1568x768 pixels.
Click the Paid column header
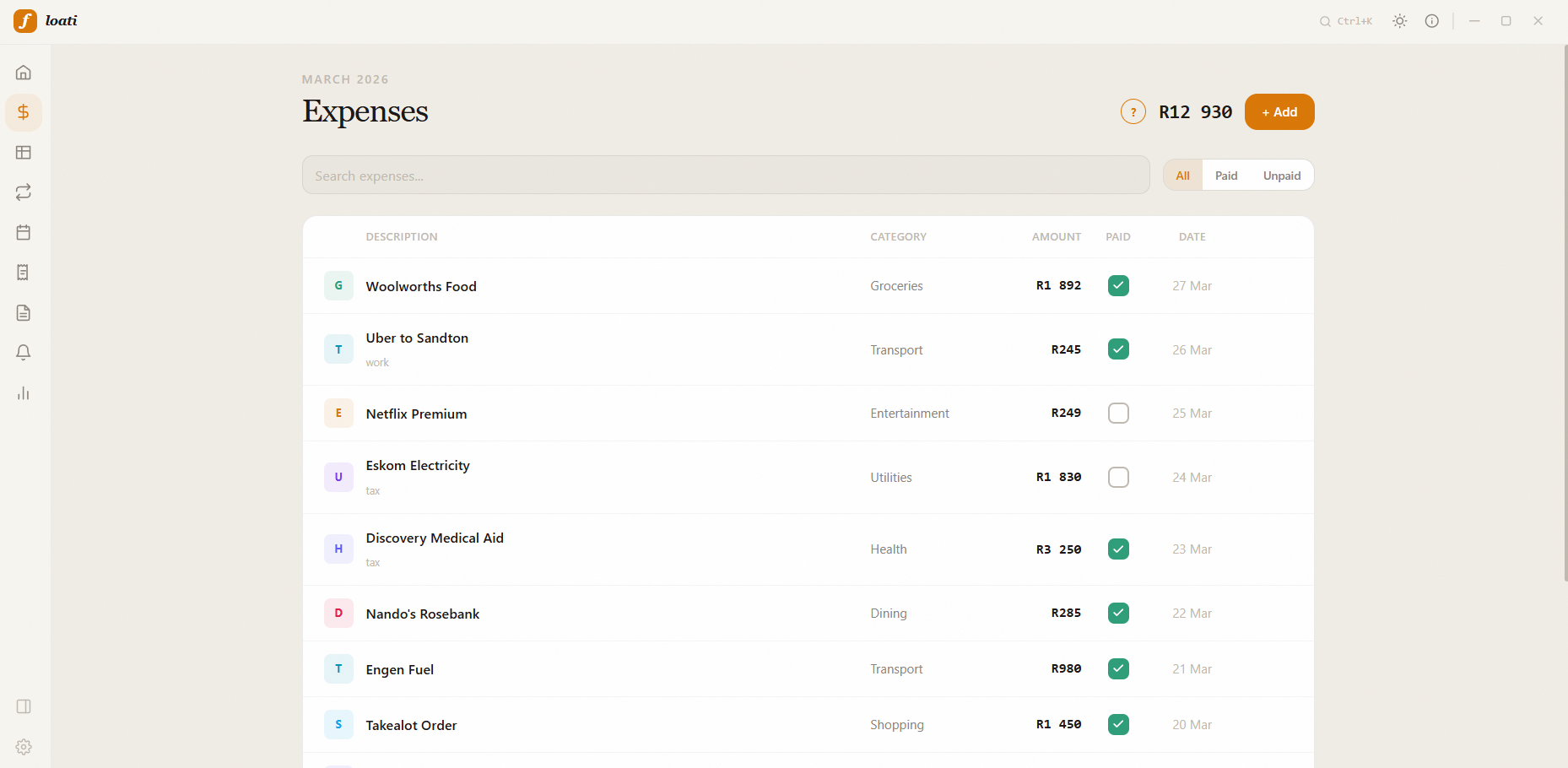coord(1118,237)
